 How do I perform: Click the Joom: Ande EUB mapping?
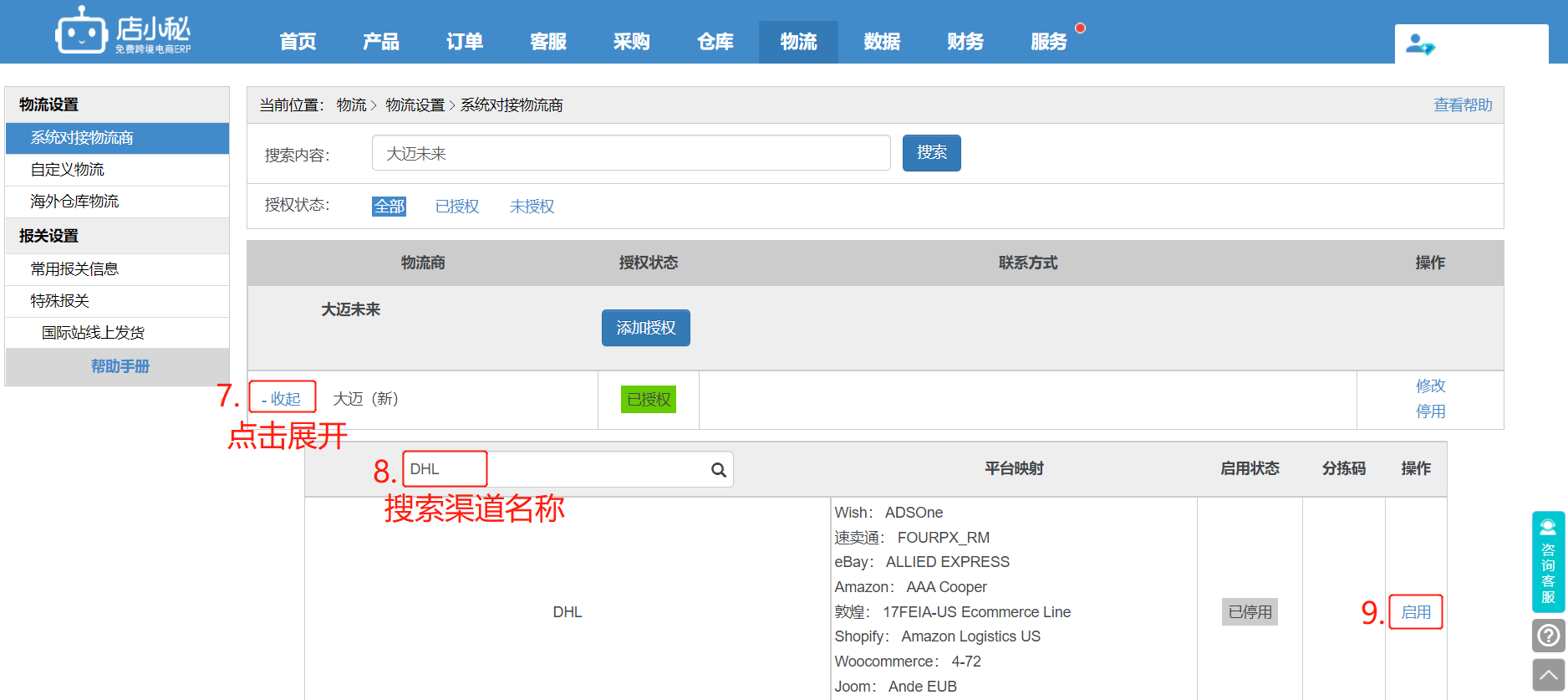895,687
